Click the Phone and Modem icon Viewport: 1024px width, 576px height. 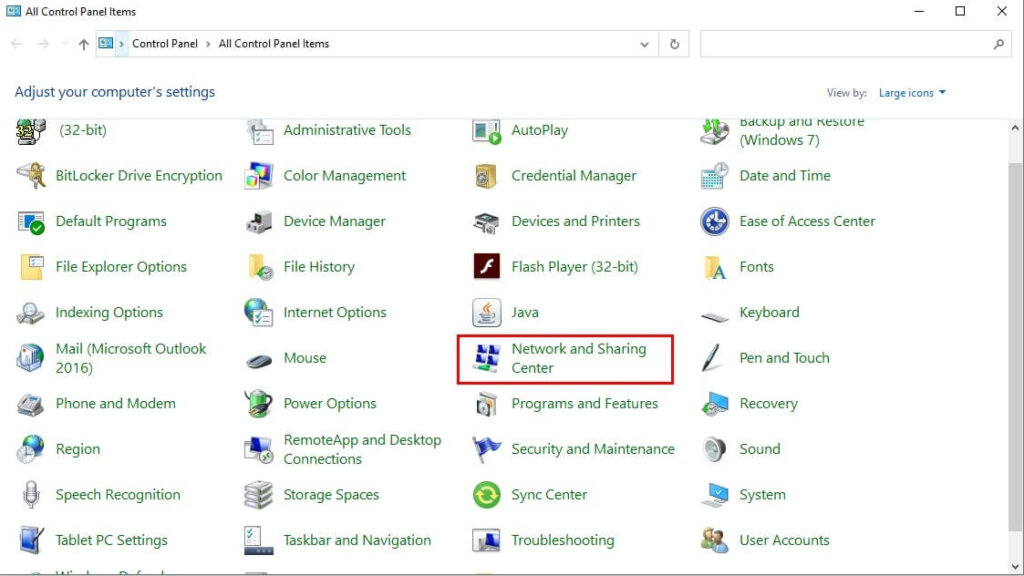coord(31,404)
